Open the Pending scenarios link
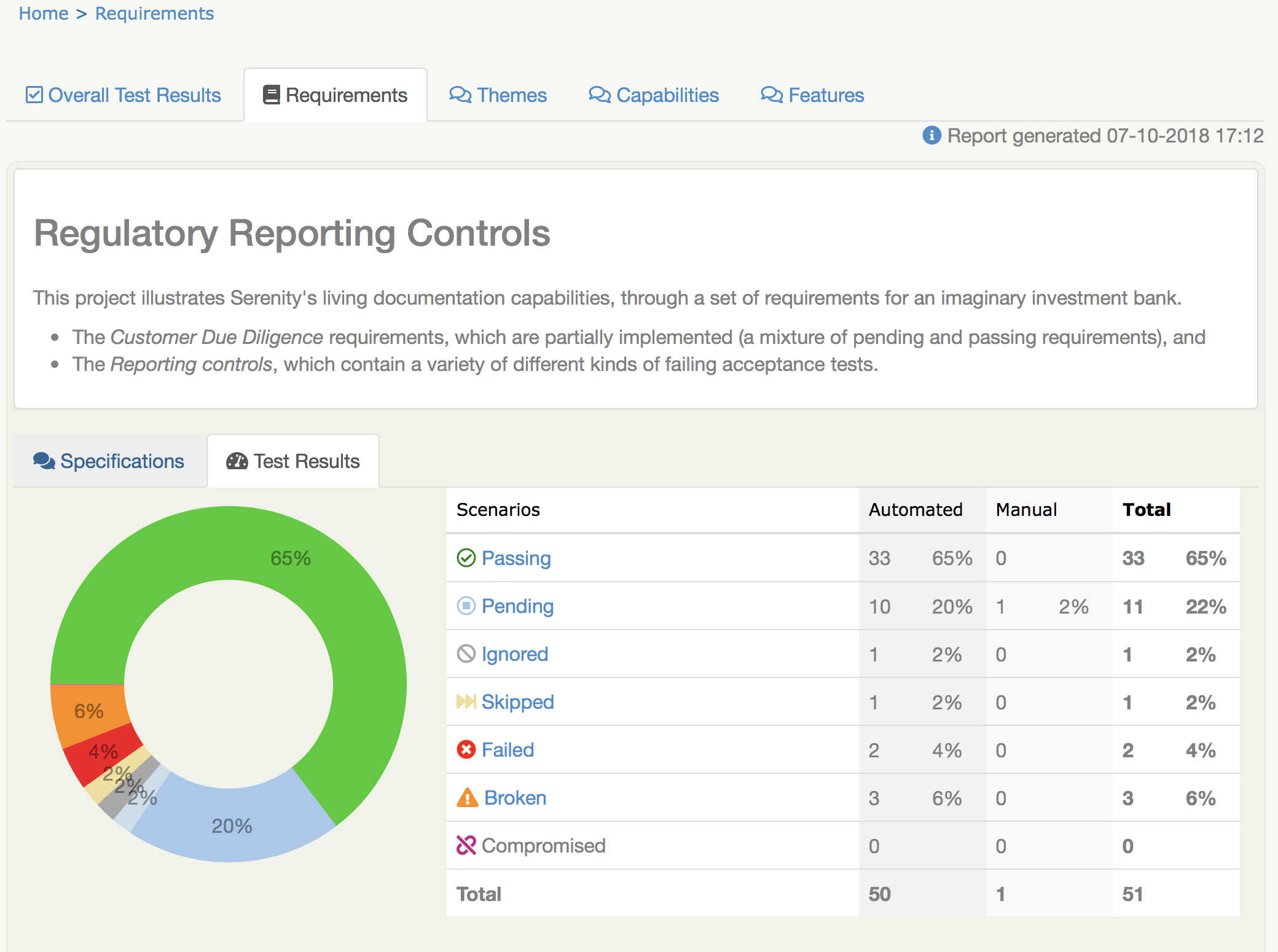The height and width of the screenshot is (952, 1278). pyautogui.click(x=517, y=606)
